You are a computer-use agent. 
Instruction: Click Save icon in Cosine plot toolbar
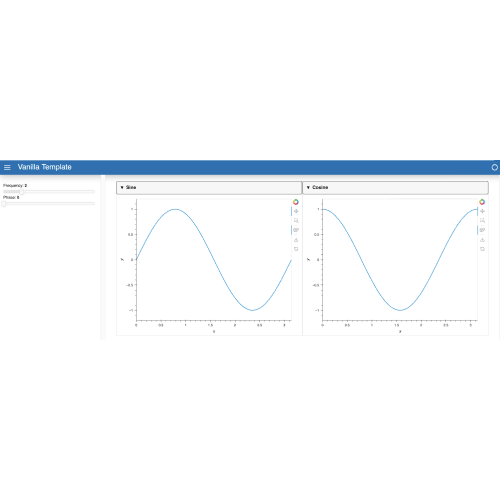coord(482,240)
